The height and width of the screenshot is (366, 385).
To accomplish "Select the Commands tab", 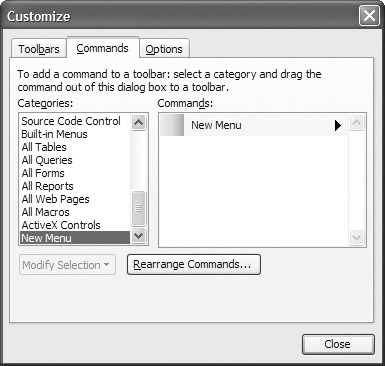I will pos(103,48).
